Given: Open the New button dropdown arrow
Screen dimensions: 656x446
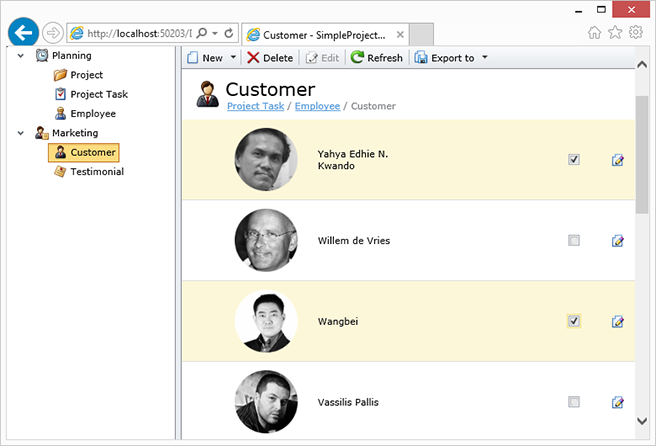Looking at the screenshot, I should (234, 58).
